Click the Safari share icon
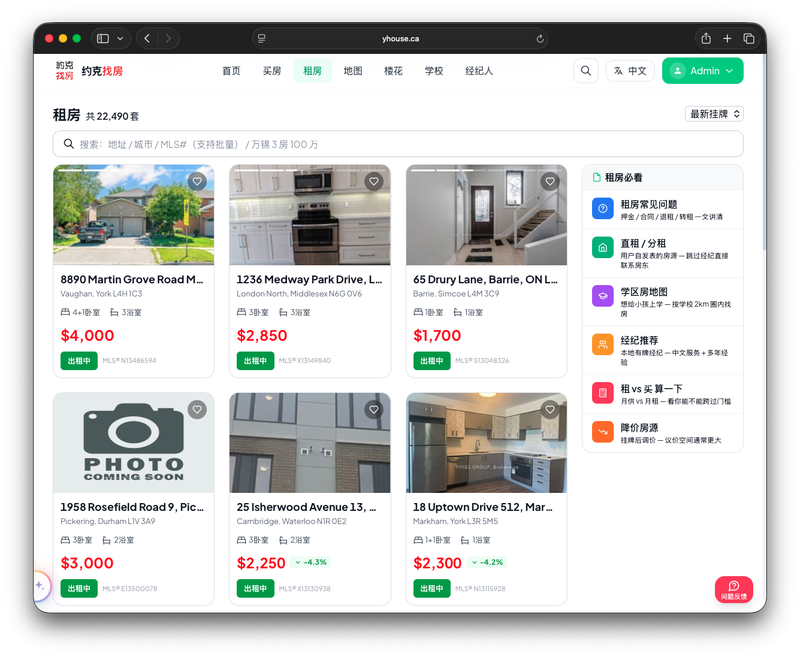Screen dimensions: 800x657 click(x=706, y=38)
